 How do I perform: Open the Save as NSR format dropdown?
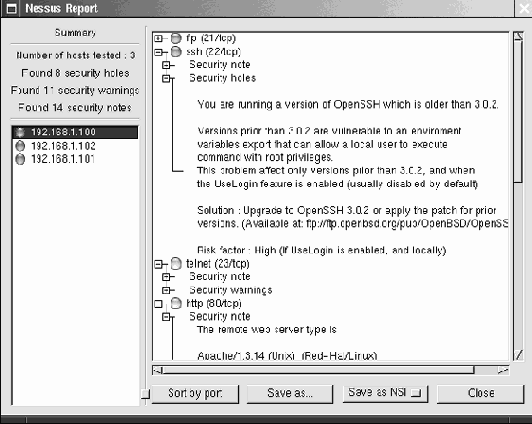pyautogui.click(x=385, y=393)
